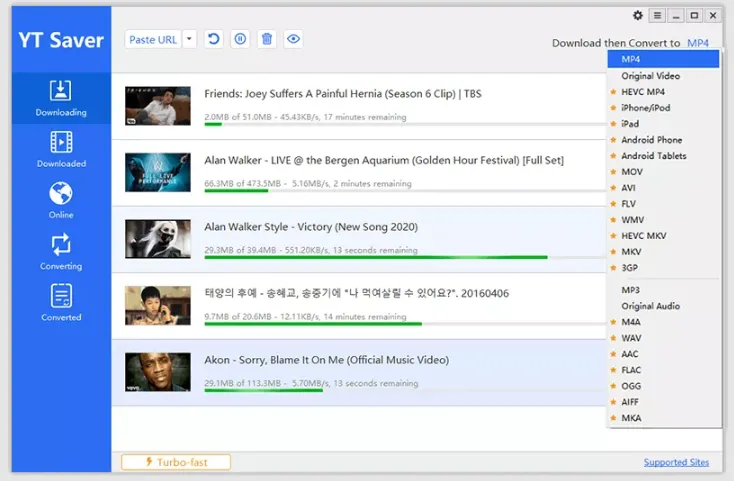Image resolution: width=734 pixels, height=481 pixels.
Task: Select Original Audio format
Action: coord(663,306)
